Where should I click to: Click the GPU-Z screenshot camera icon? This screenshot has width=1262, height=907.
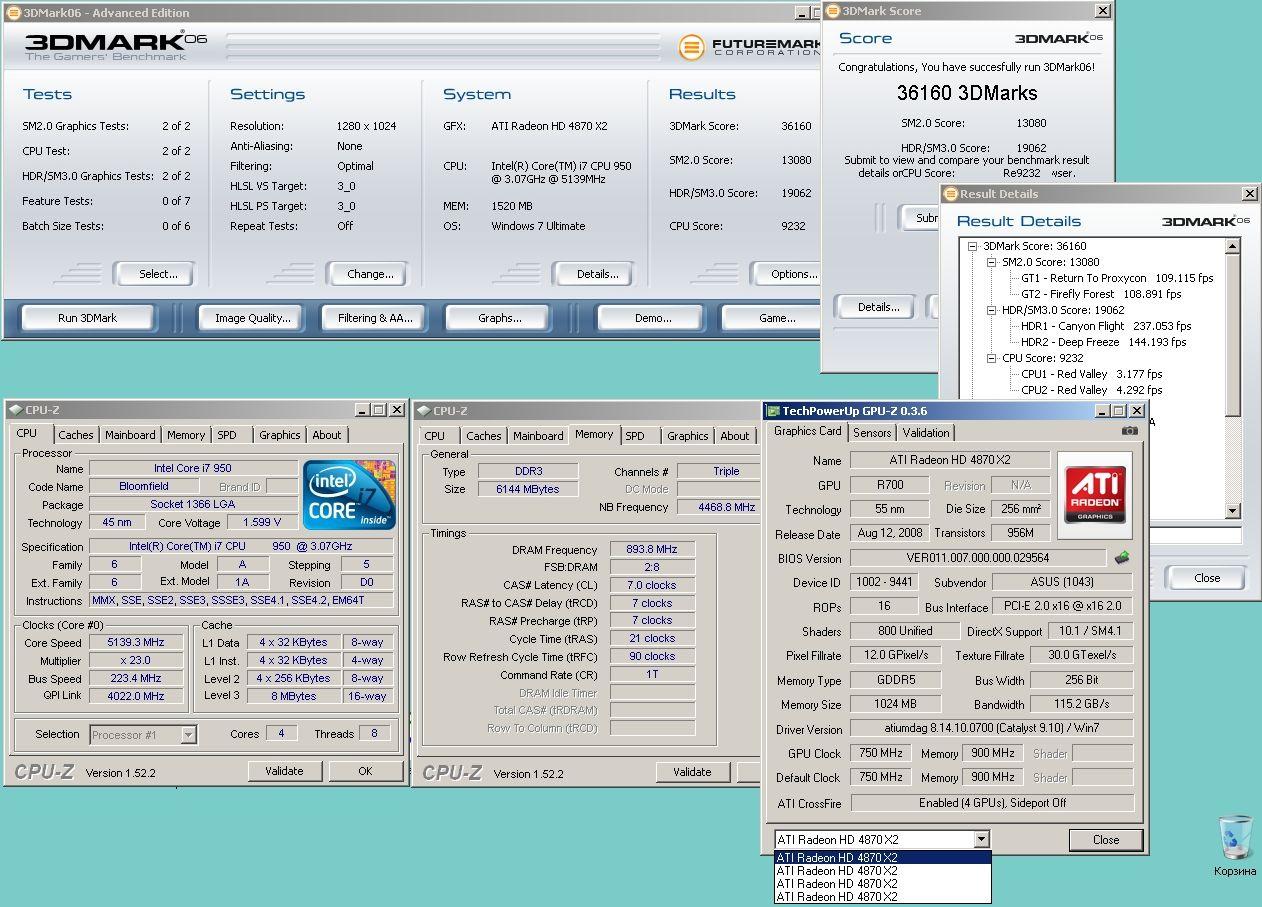click(x=1129, y=431)
